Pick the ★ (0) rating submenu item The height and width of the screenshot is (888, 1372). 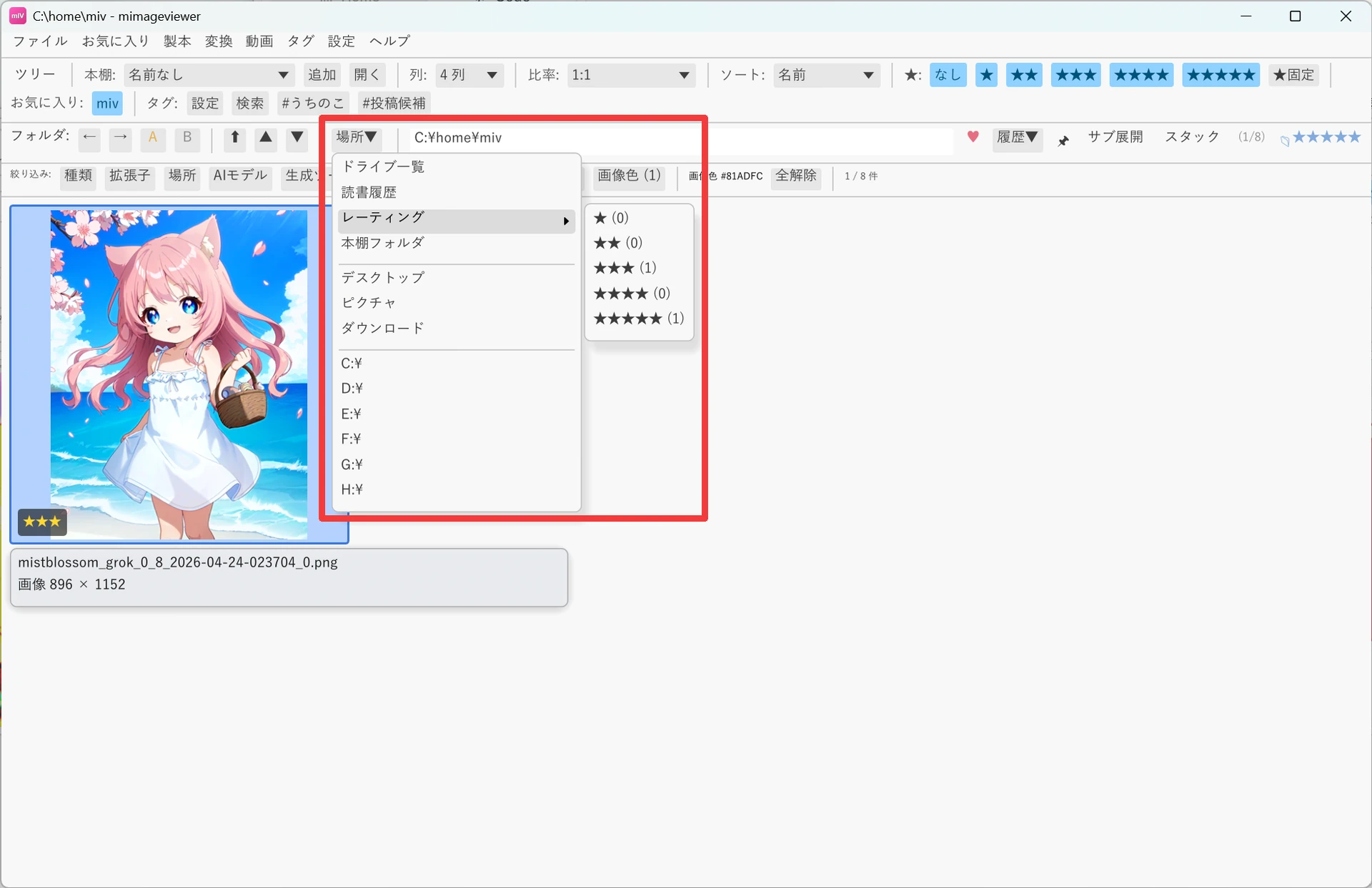[639, 218]
